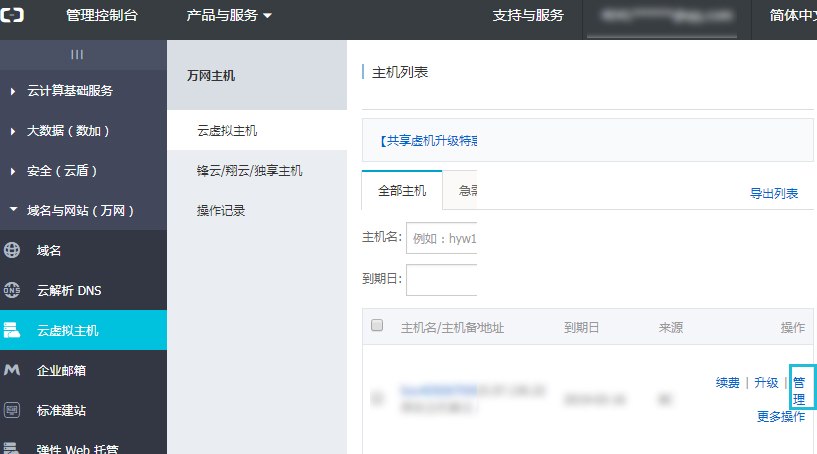Open the account email menu
The height and width of the screenshot is (454, 817).
point(666,17)
